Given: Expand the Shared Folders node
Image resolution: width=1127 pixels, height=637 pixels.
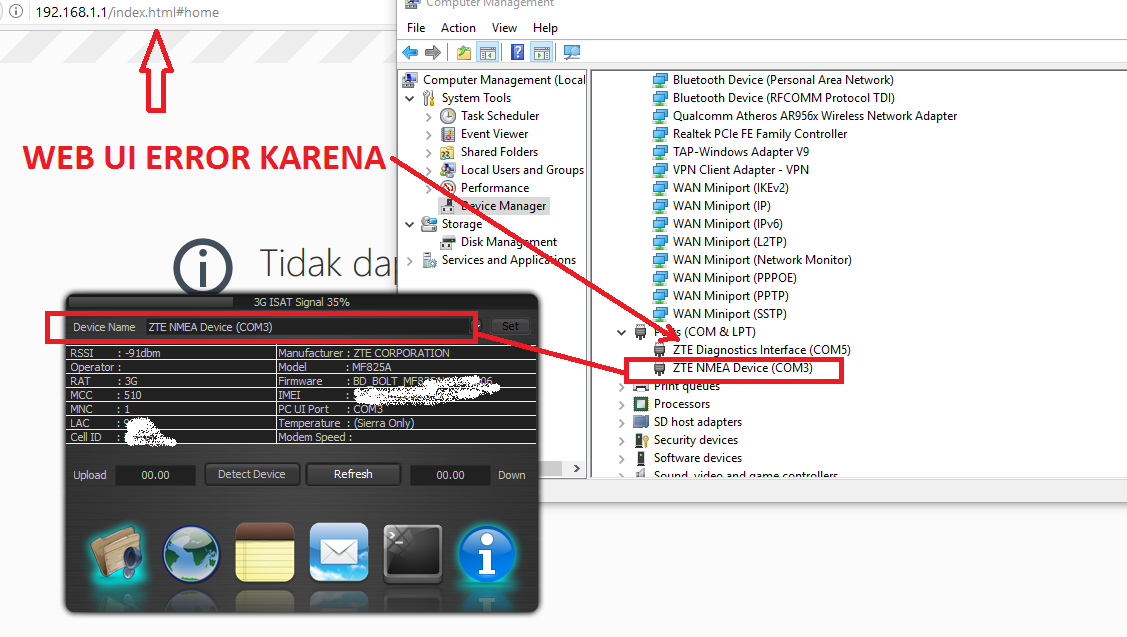Looking at the screenshot, I should click(428, 152).
